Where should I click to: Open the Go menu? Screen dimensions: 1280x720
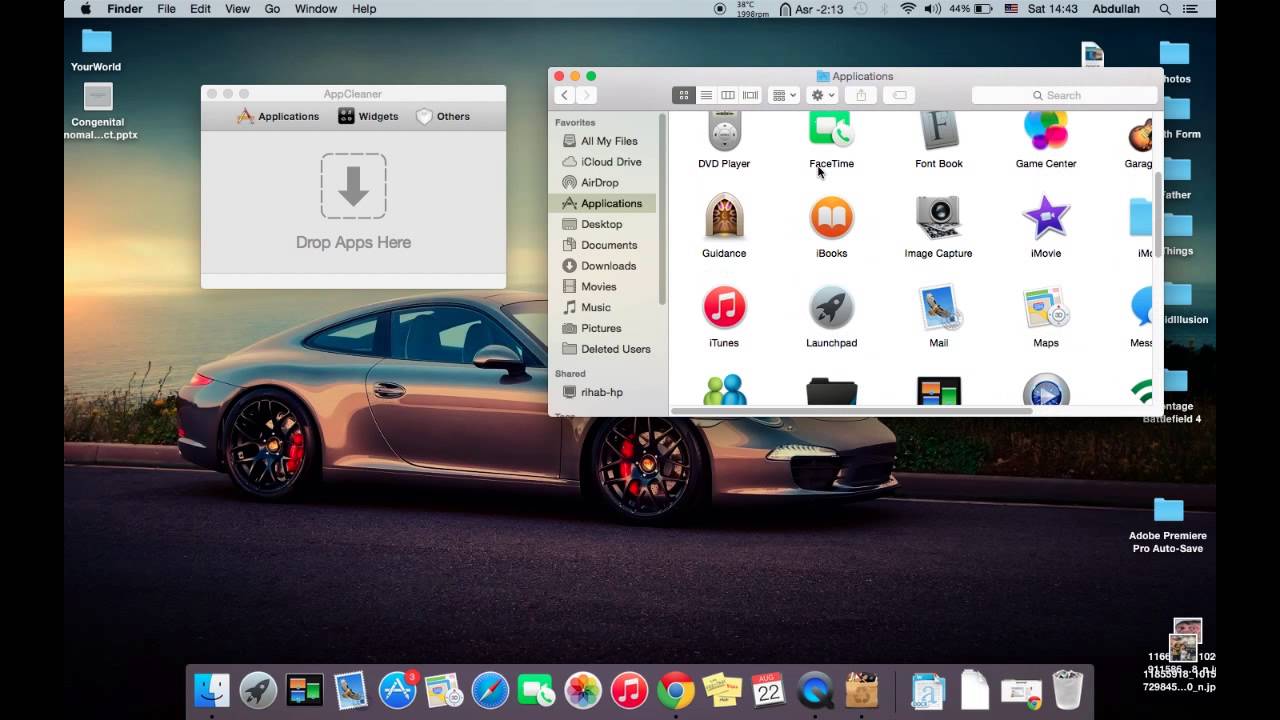point(272,9)
